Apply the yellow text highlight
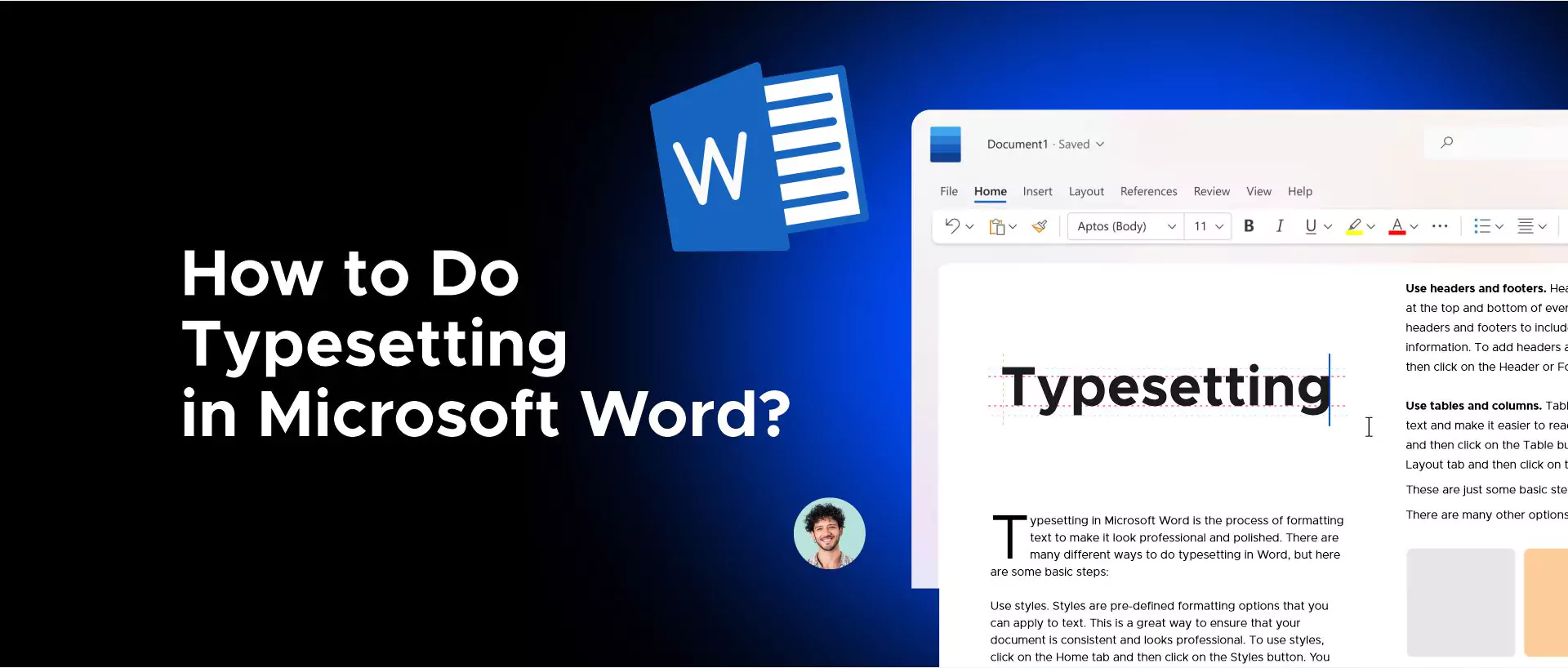Viewport: 1568px width, 668px height. [x=1354, y=226]
